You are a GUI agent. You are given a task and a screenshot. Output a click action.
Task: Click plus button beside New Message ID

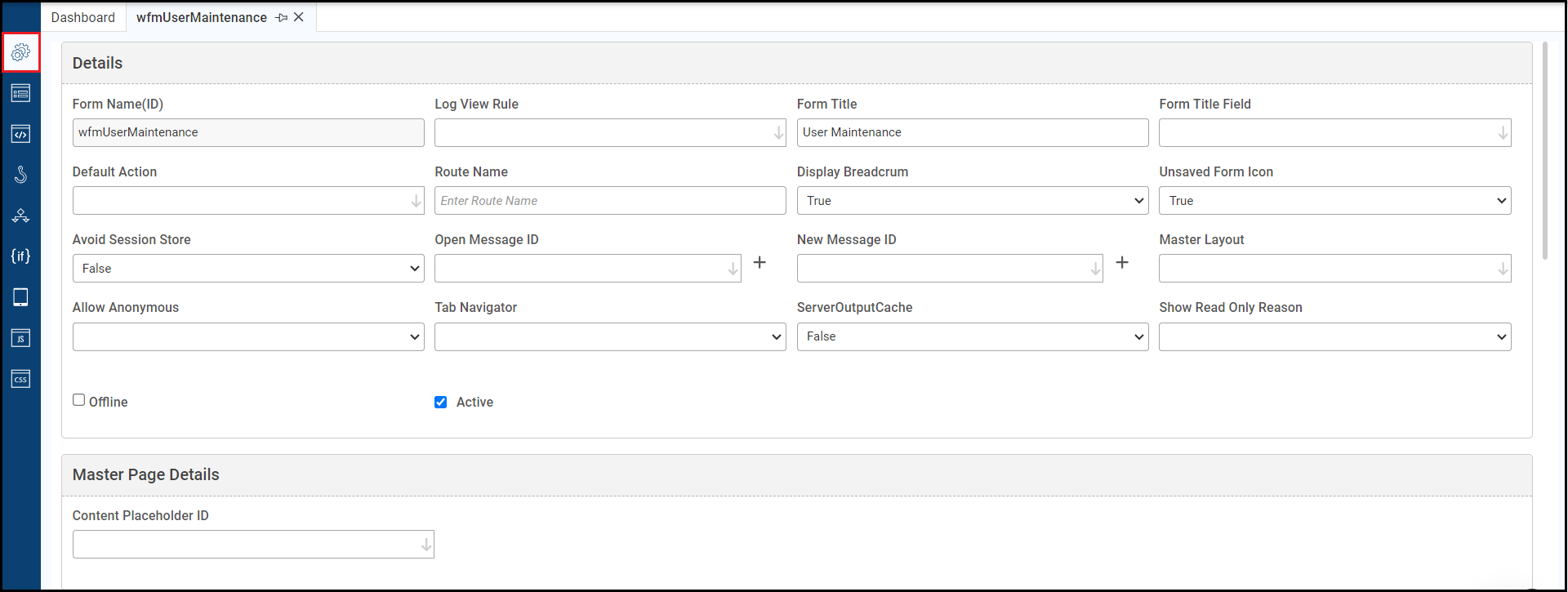coord(1122,262)
